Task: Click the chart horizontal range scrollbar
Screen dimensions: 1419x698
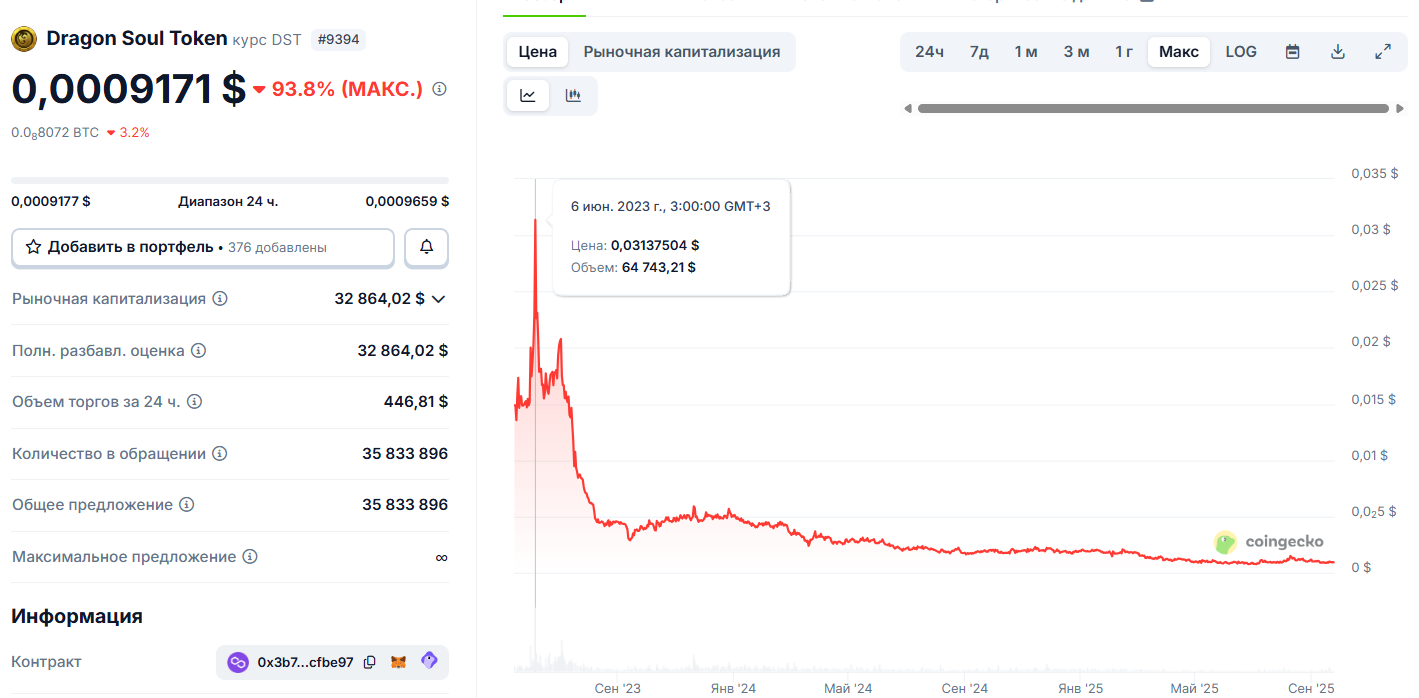Action: [x=1152, y=108]
